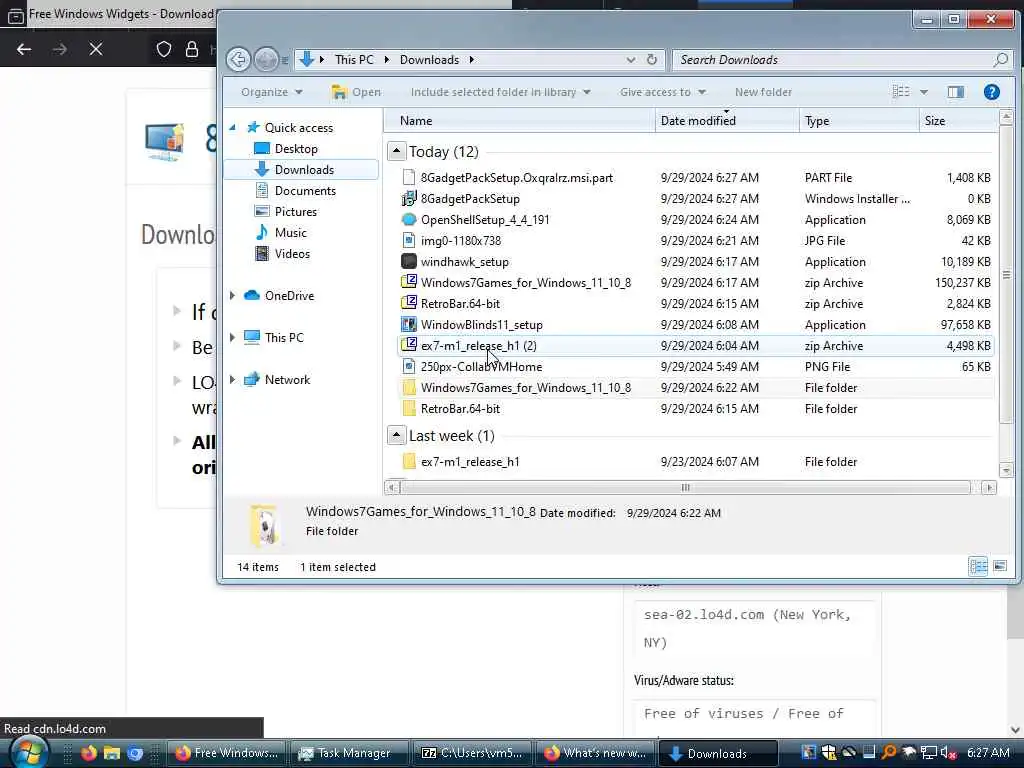
Task: Click the 6:27 AM taskbar clock
Action: click(987, 753)
